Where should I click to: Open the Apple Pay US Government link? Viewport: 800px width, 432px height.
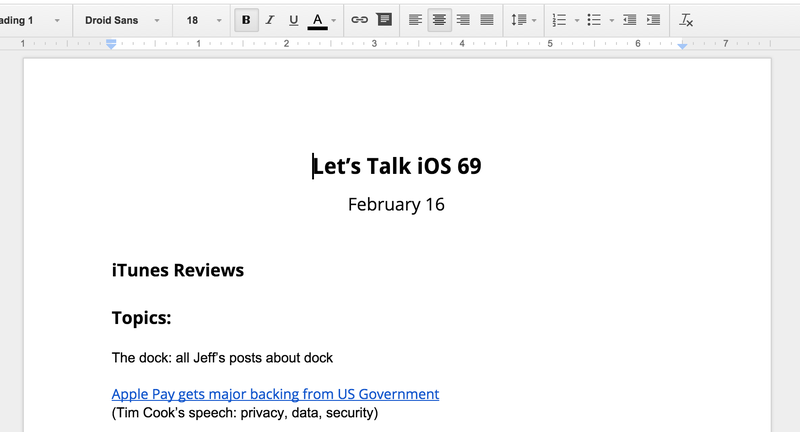tap(275, 394)
